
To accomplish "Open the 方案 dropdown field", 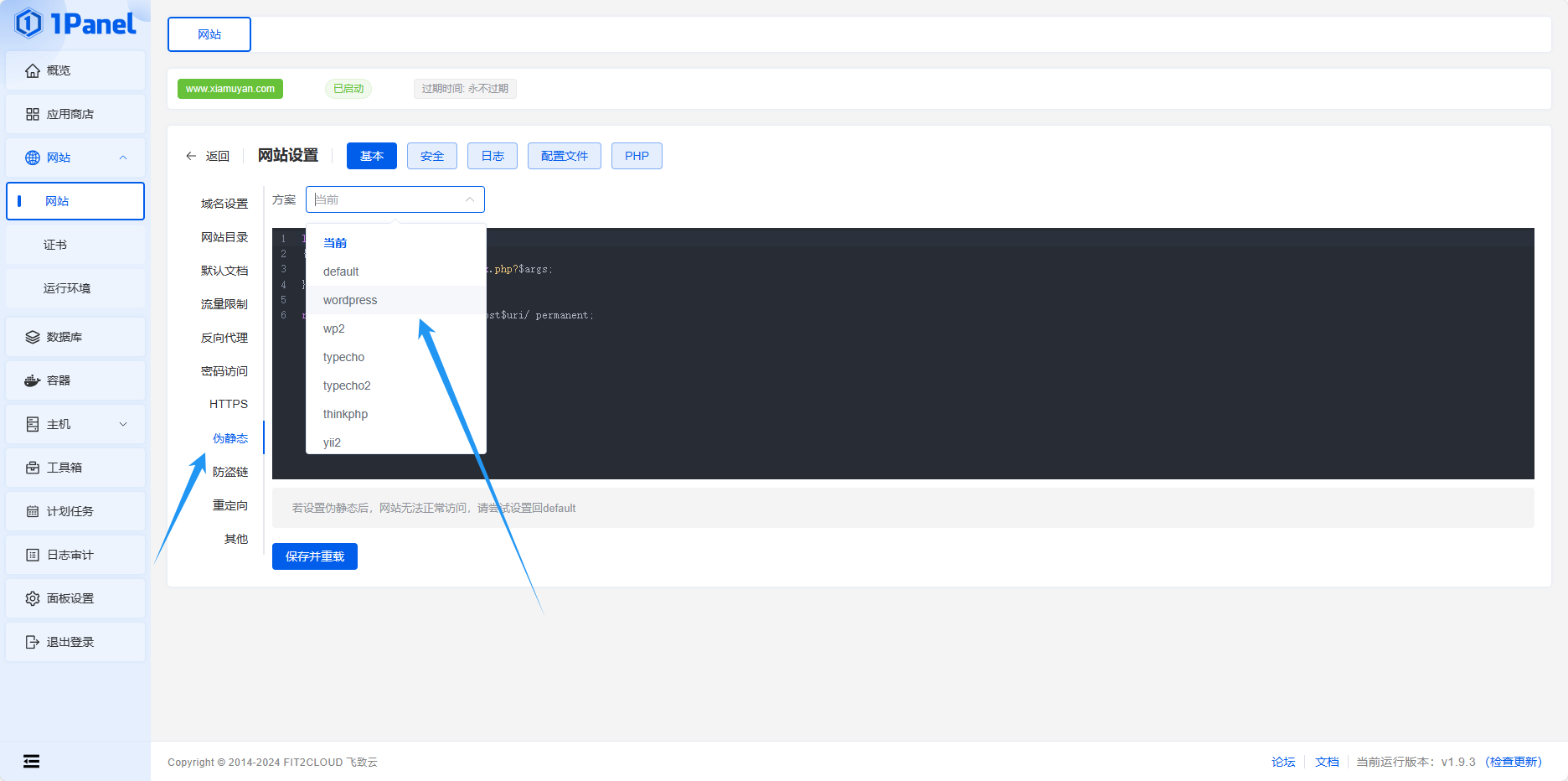I will click(395, 199).
